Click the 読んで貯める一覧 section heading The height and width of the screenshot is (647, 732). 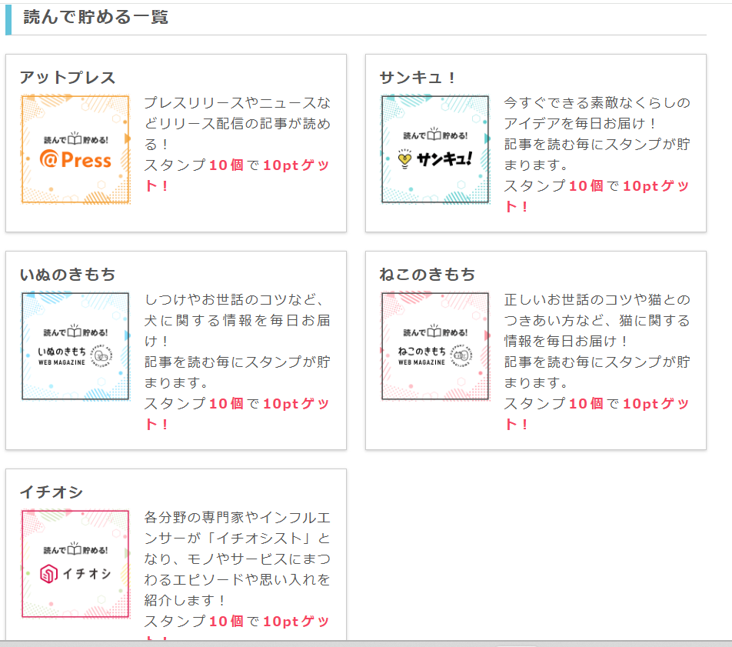pyautogui.click(x=96, y=17)
